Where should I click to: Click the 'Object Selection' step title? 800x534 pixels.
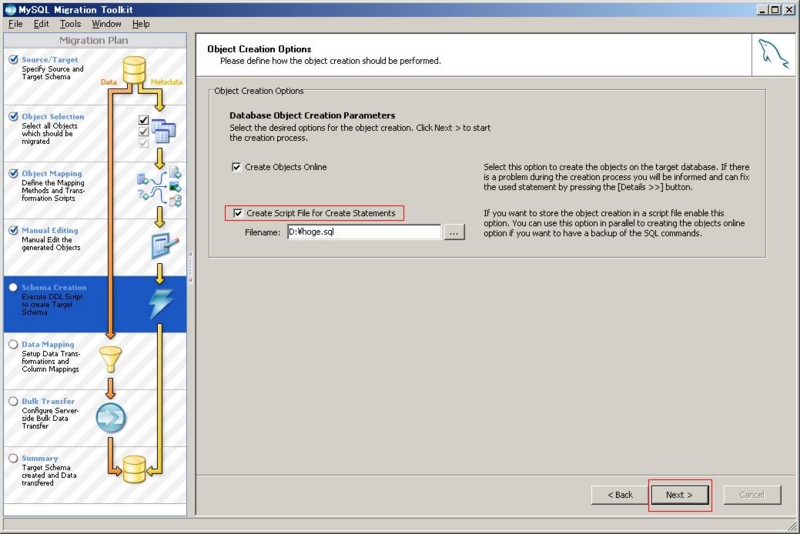pyautogui.click(x=53, y=117)
